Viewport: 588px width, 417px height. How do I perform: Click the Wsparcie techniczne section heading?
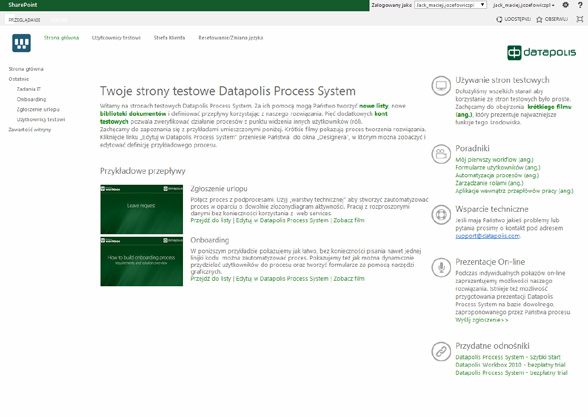[x=492, y=209]
